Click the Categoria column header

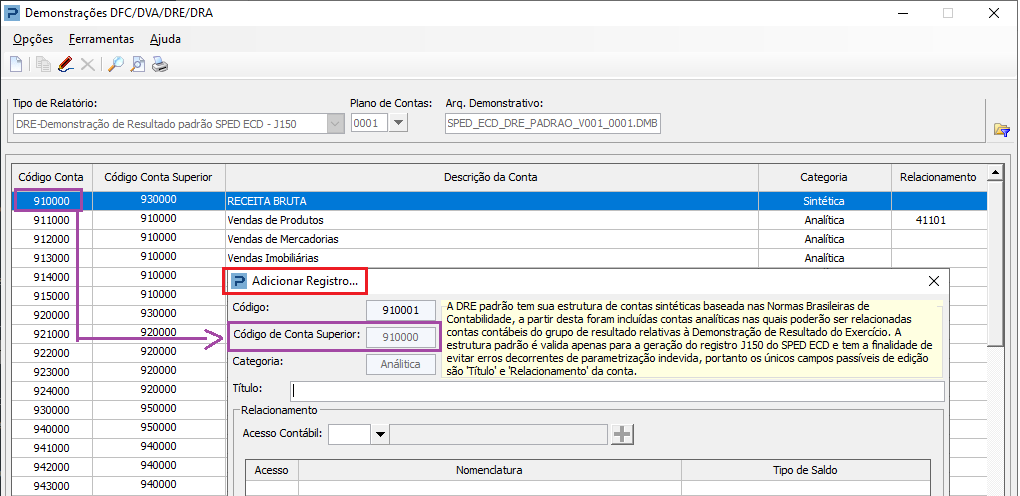coord(824,177)
